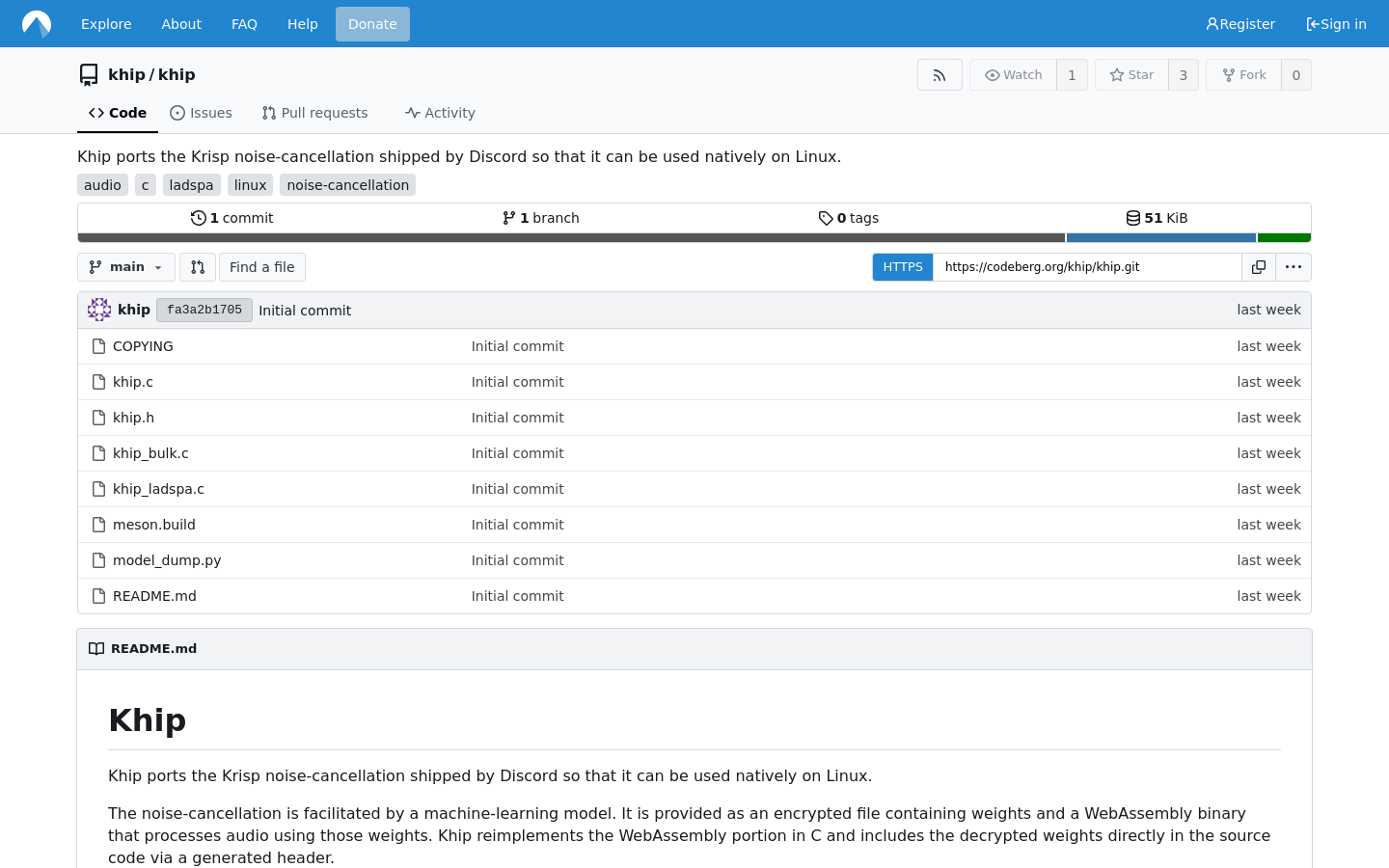Open the Explore menu item

tap(106, 24)
